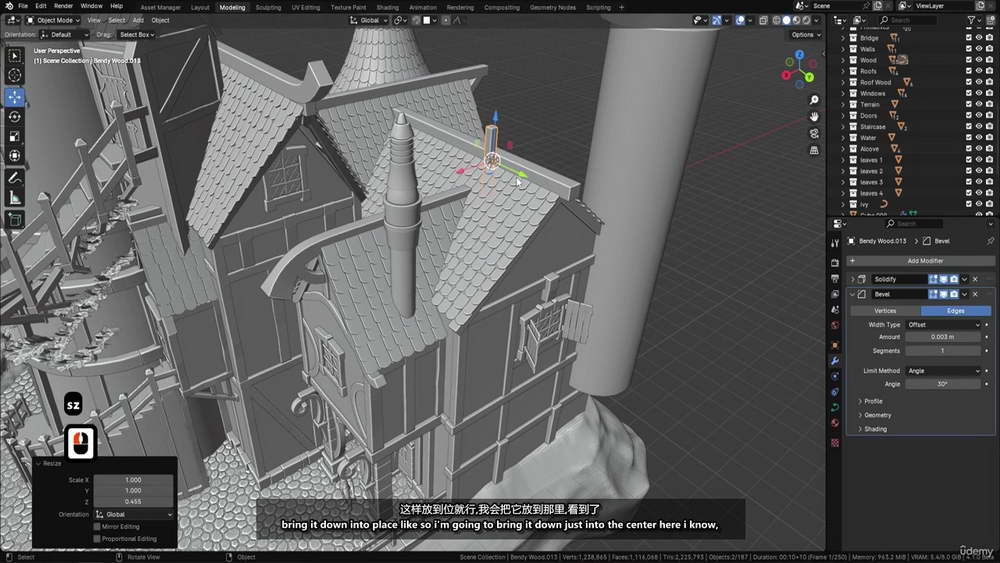
Task: Open the View Layer properties tab
Action: click(x=835, y=295)
